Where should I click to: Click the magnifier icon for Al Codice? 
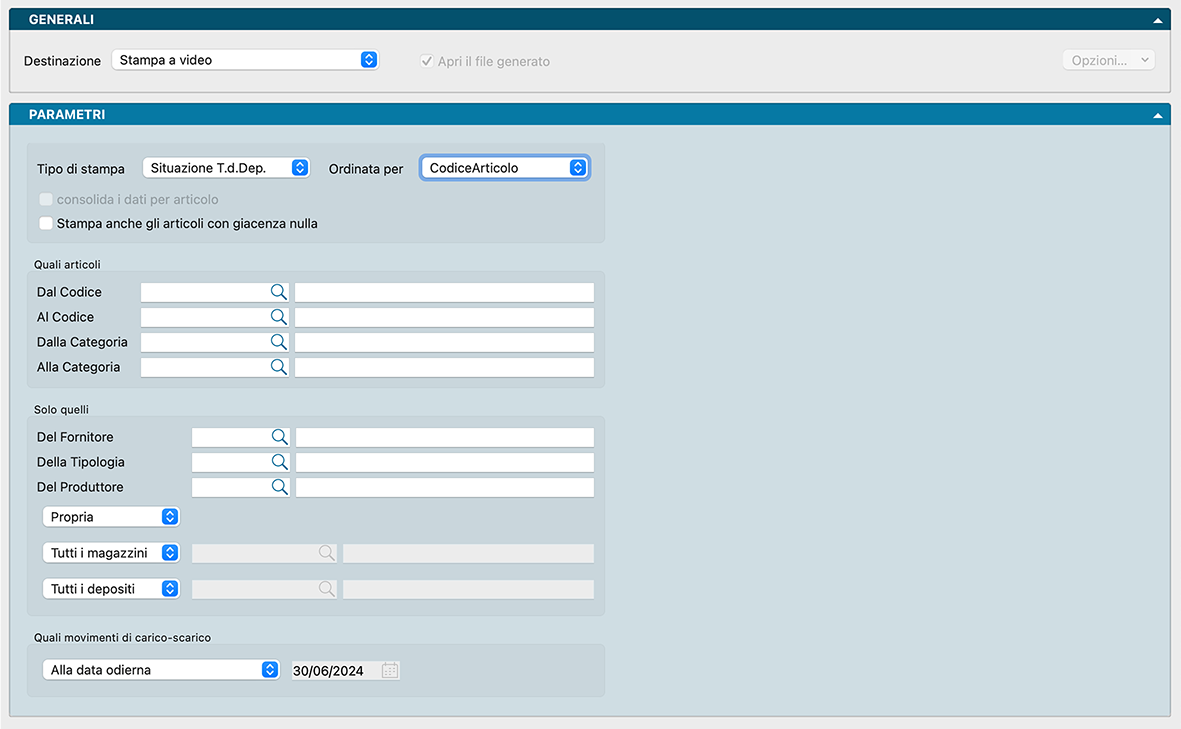coord(278,317)
